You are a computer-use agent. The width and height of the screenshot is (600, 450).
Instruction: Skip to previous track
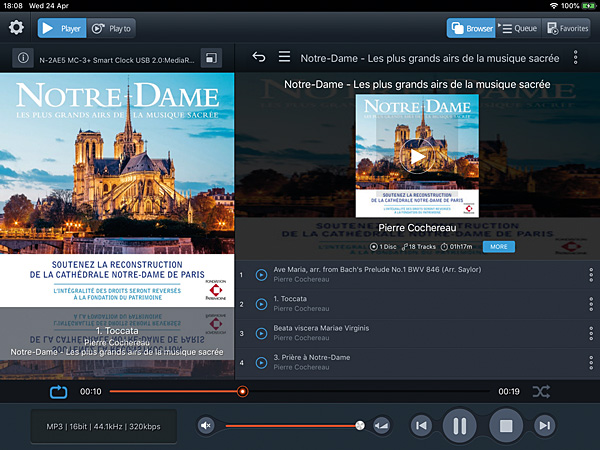click(x=421, y=426)
